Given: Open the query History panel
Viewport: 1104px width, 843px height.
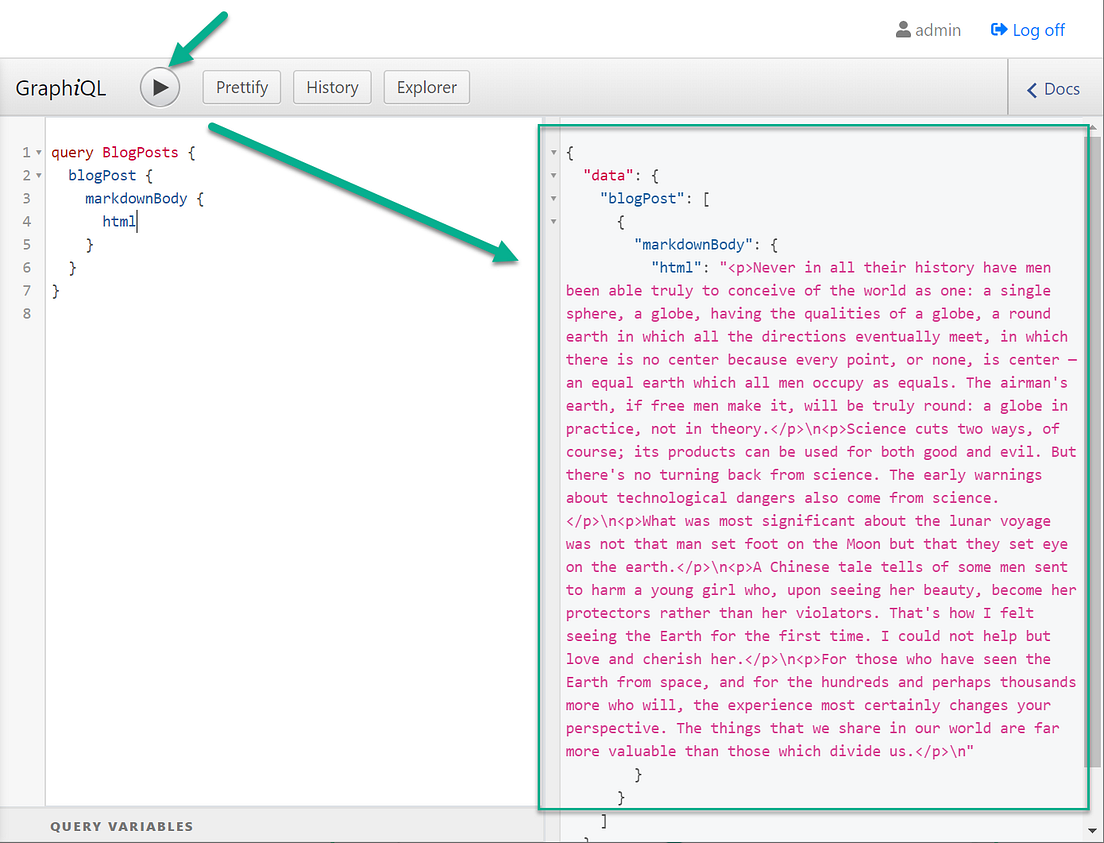Looking at the screenshot, I should click(x=332, y=87).
